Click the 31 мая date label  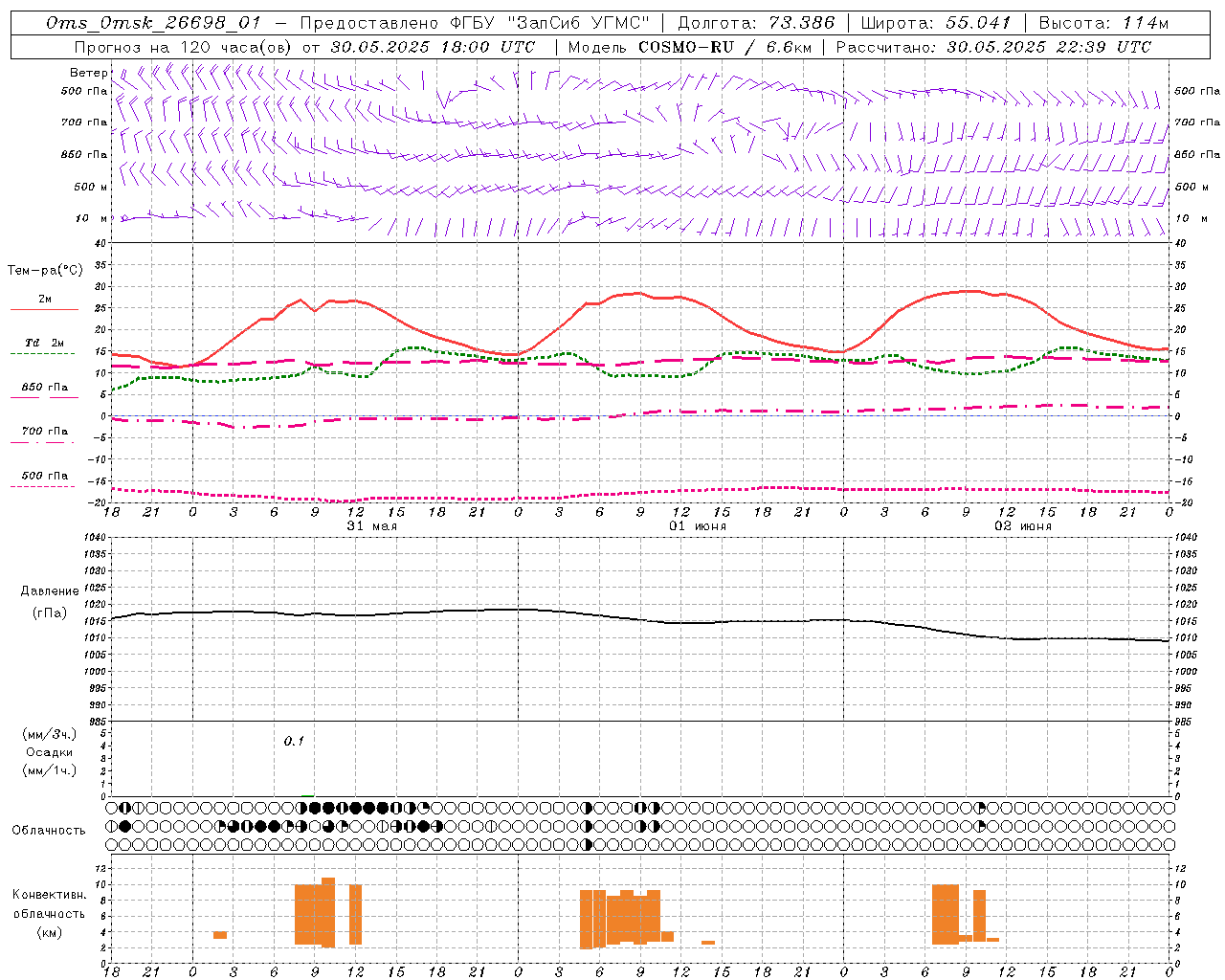371,526
